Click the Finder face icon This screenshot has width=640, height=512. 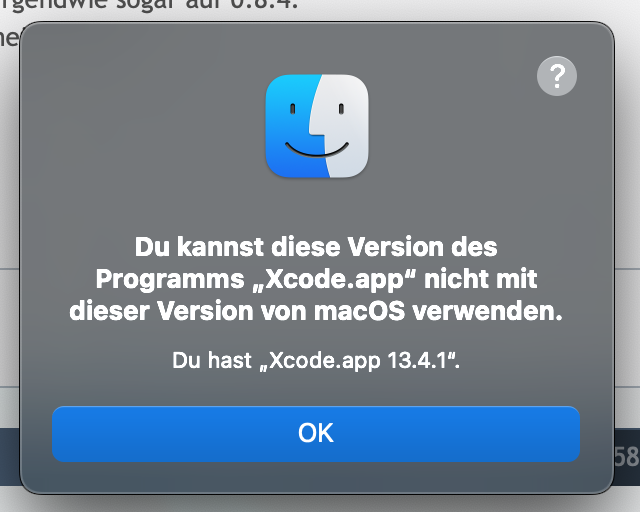(x=317, y=126)
